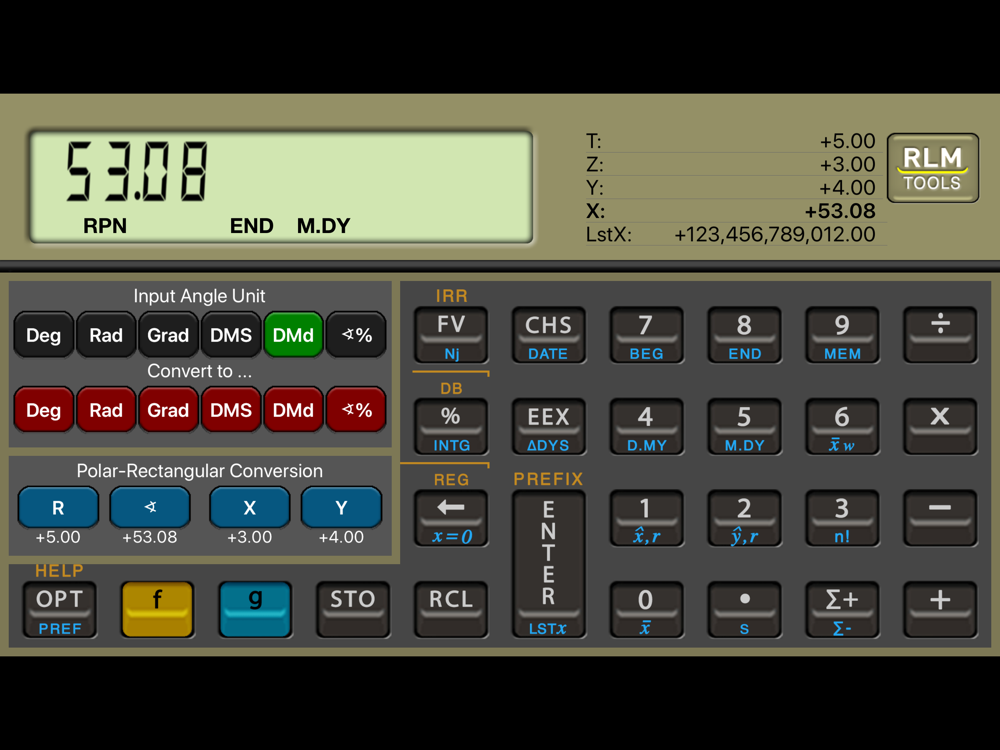Tap digit key 8 with END
The width and height of the screenshot is (1000, 750).
(744, 335)
